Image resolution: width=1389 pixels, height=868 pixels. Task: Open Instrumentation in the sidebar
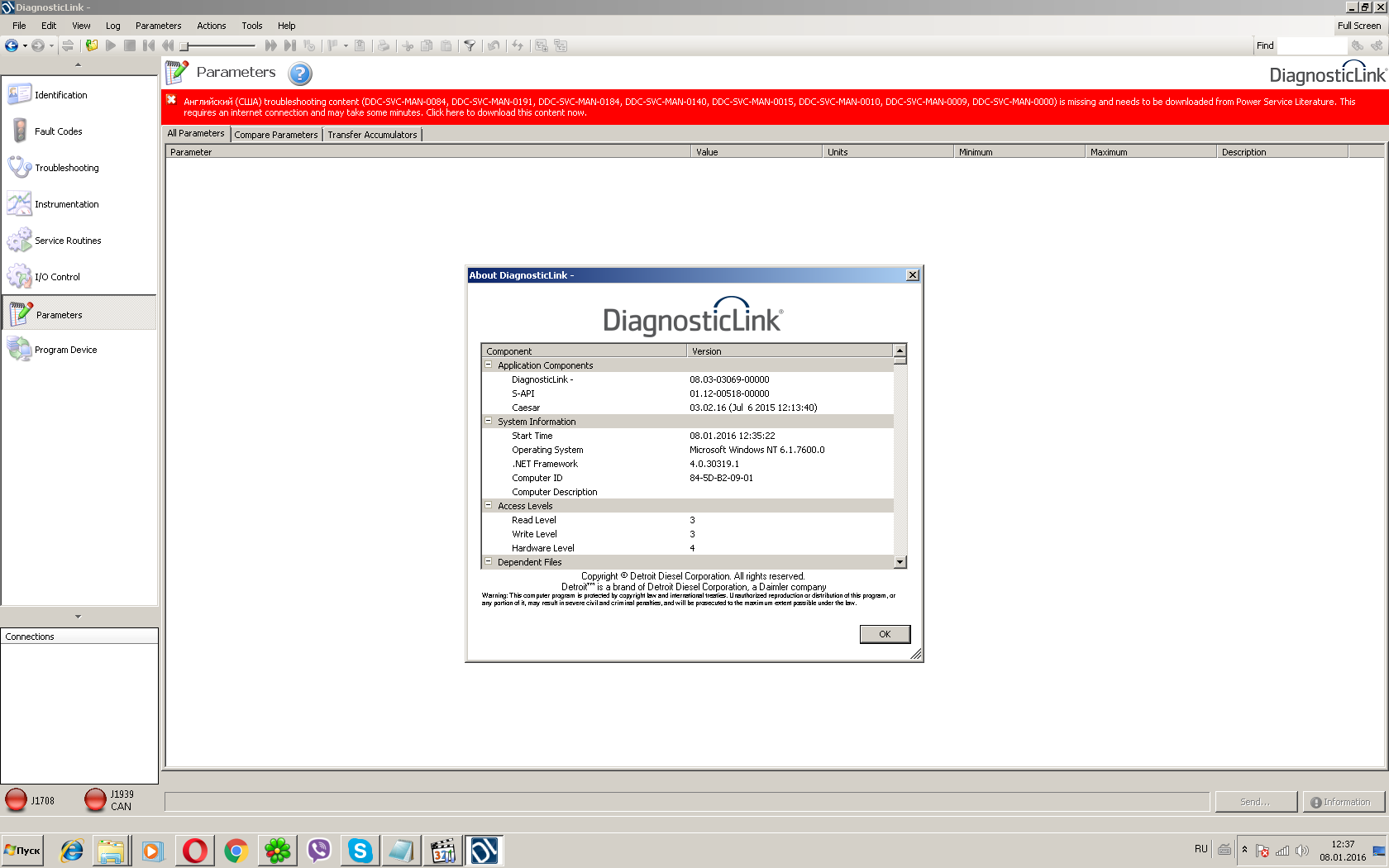pyautogui.click(x=79, y=204)
